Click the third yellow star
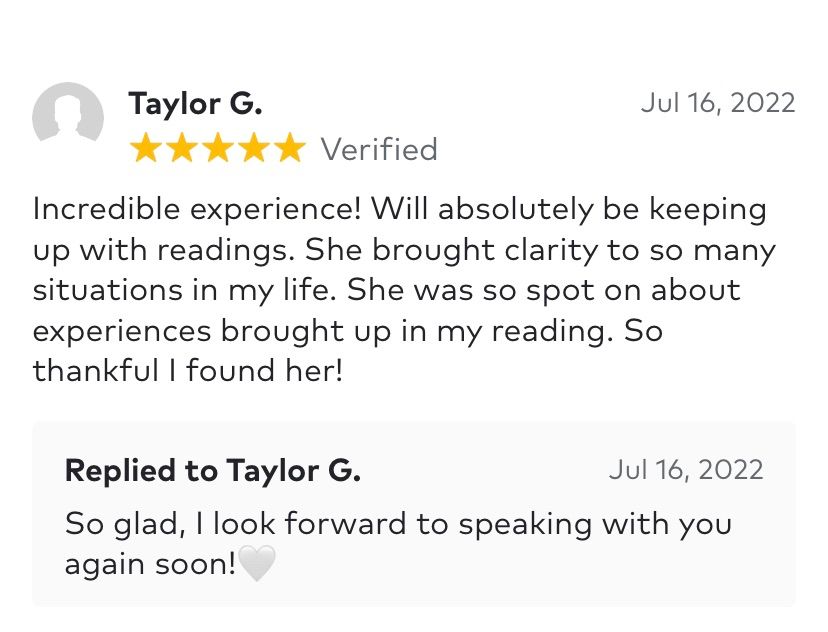The width and height of the screenshot is (828, 632). (x=218, y=147)
